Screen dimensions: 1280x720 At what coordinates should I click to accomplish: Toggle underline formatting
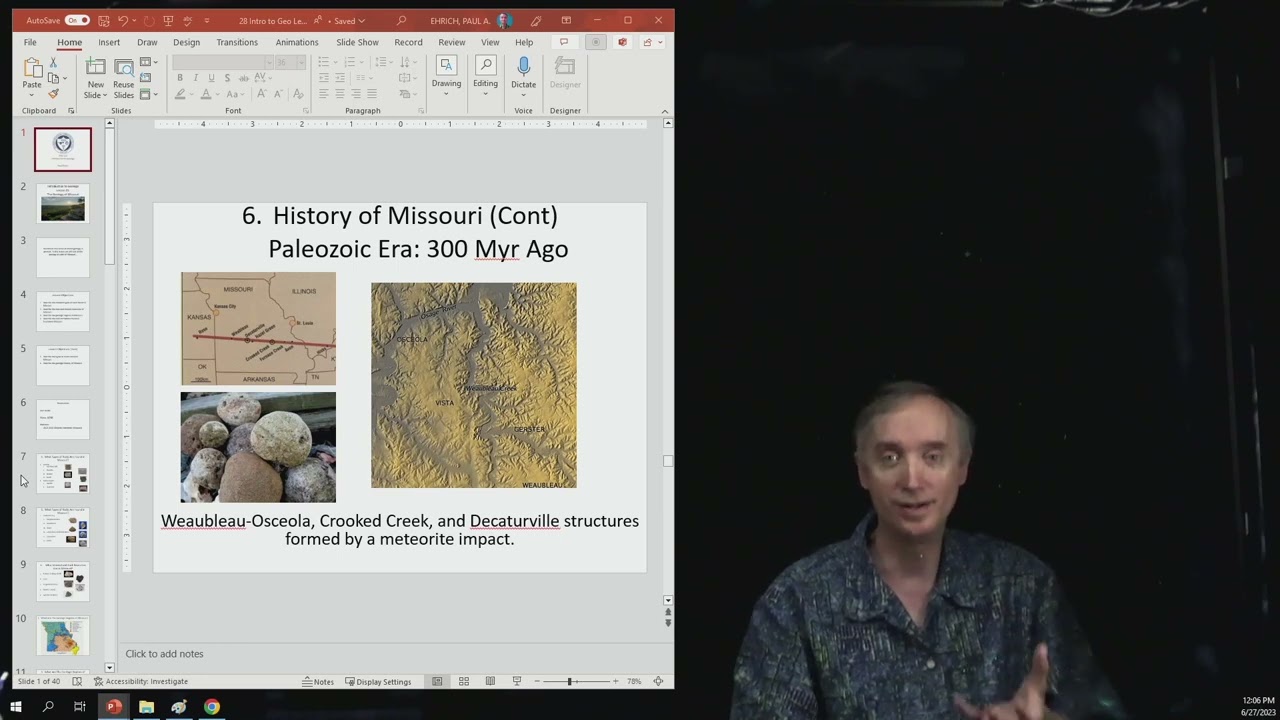coord(211,78)
